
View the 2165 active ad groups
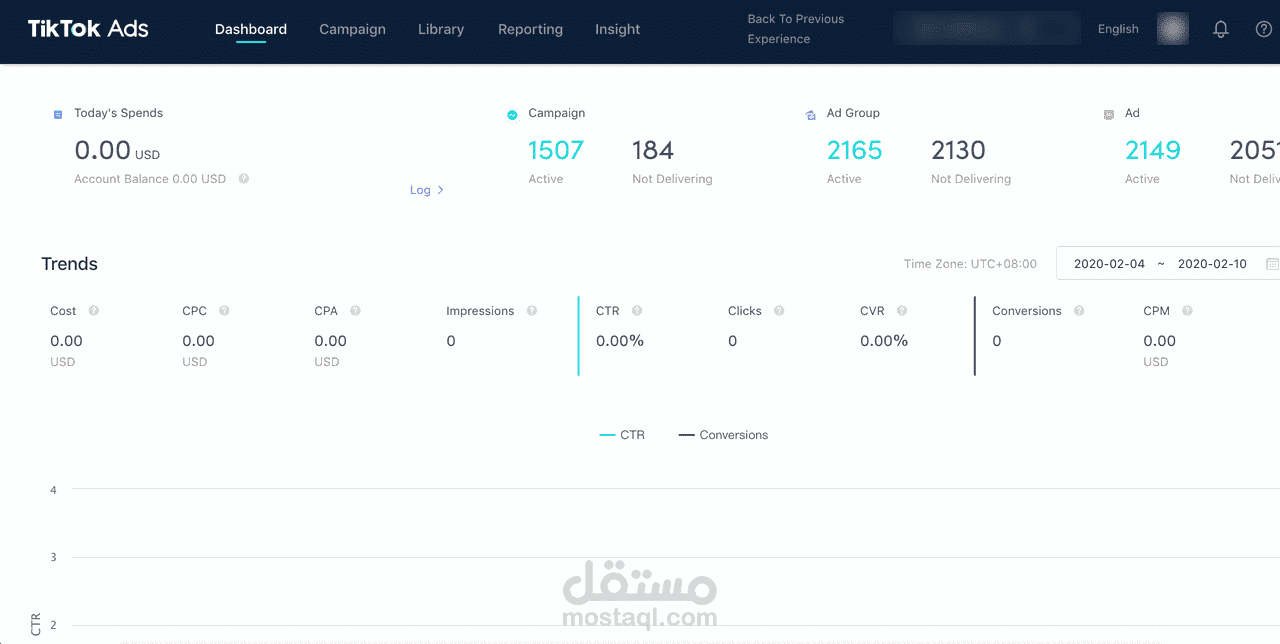point(854,150)
